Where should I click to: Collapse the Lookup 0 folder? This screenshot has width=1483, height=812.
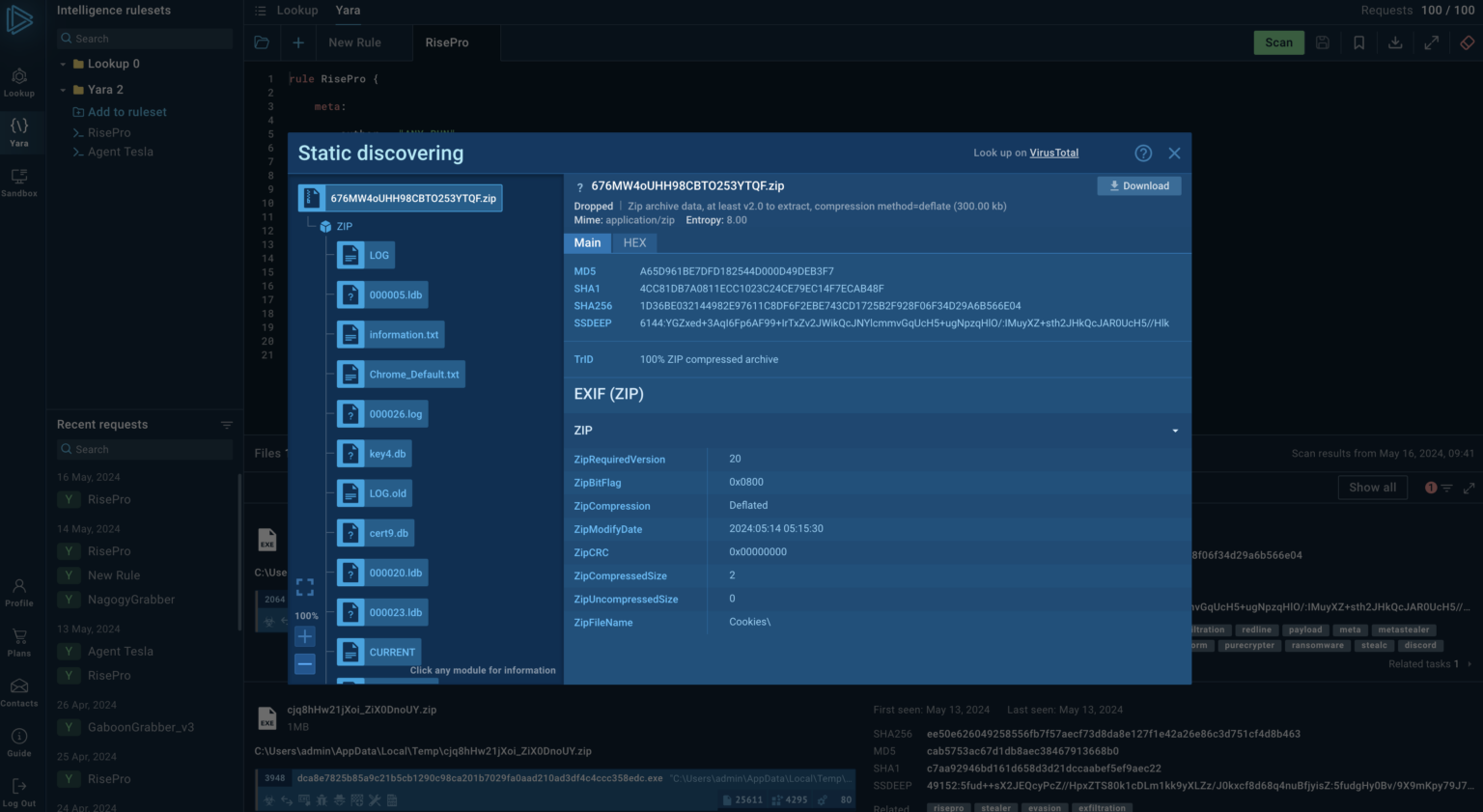[63, 64]
